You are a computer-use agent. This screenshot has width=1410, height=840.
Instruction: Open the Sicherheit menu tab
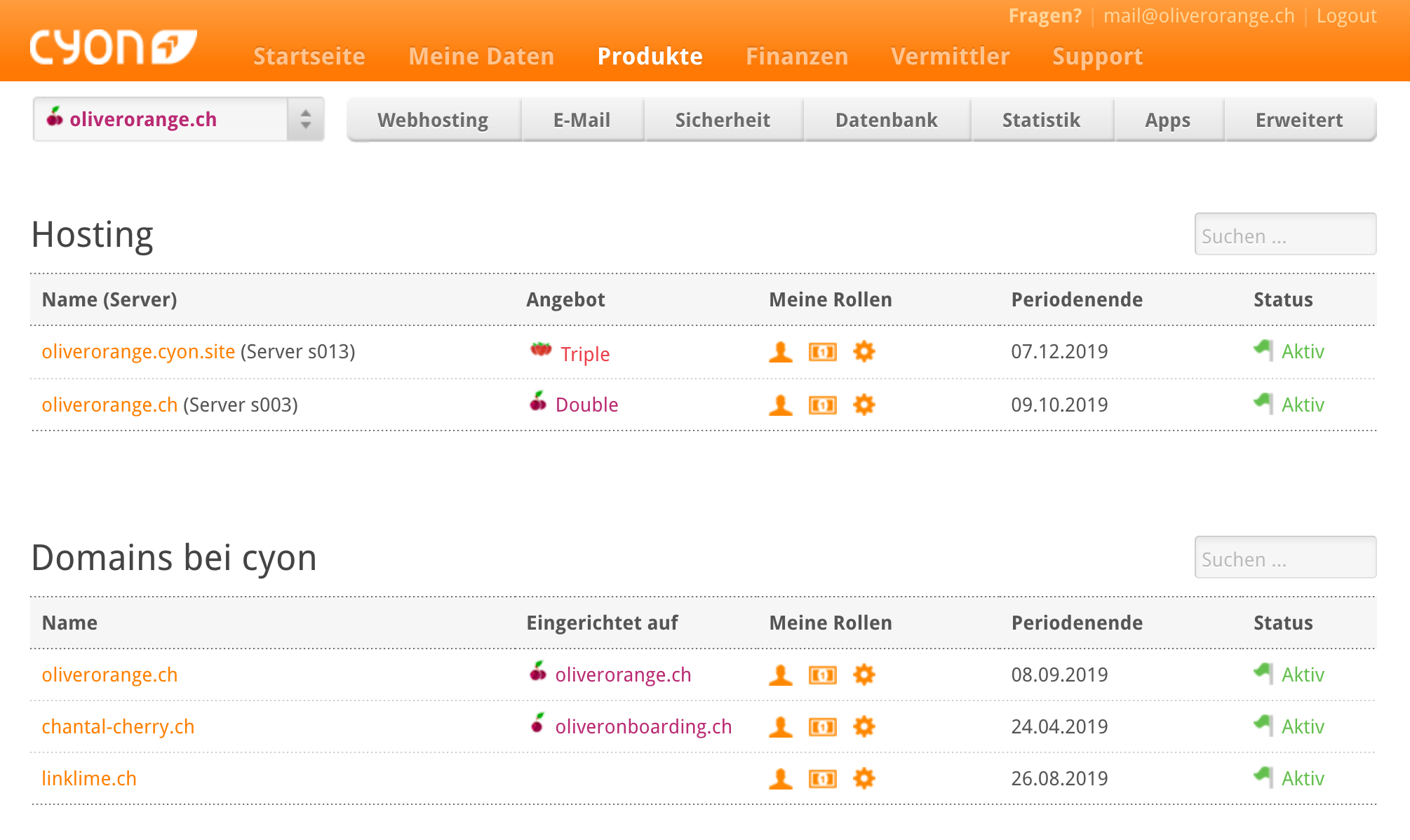[723, 121]
